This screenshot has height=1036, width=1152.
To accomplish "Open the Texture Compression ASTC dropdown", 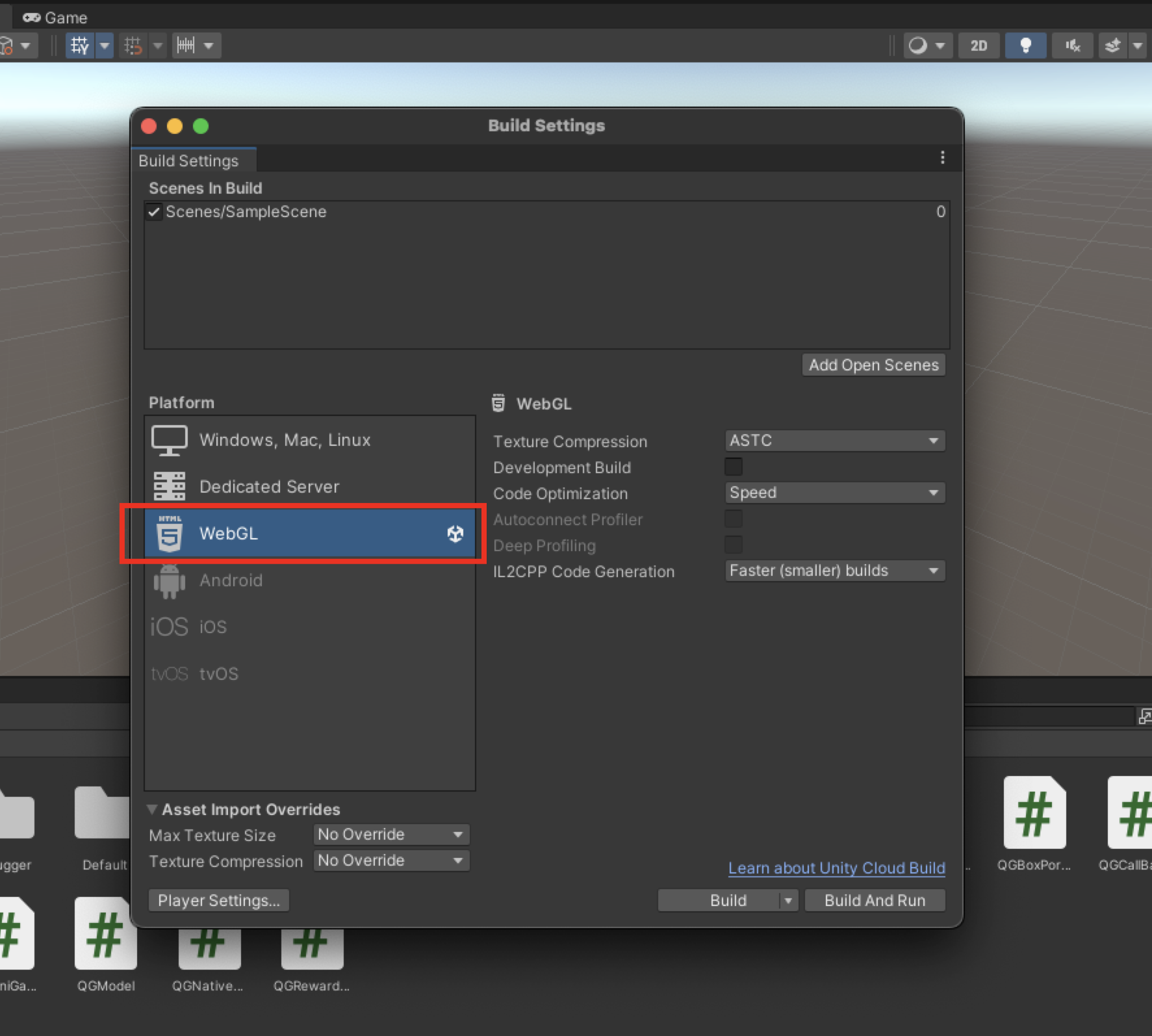I will click(x=835, y=441).
